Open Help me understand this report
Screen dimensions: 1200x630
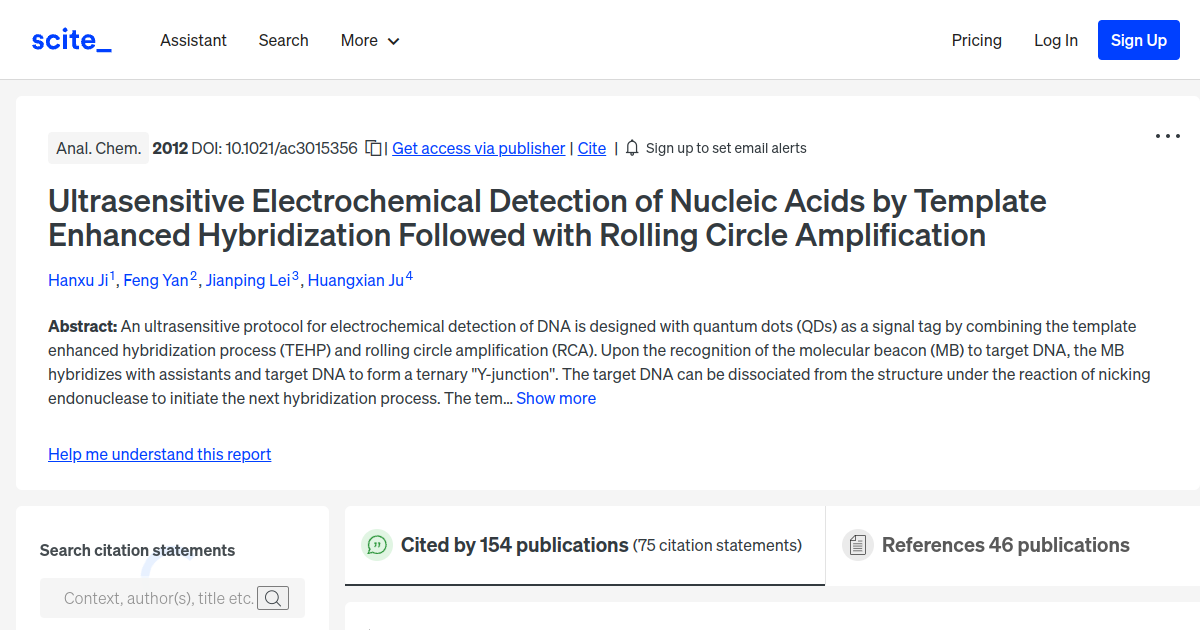coord(159,454)
